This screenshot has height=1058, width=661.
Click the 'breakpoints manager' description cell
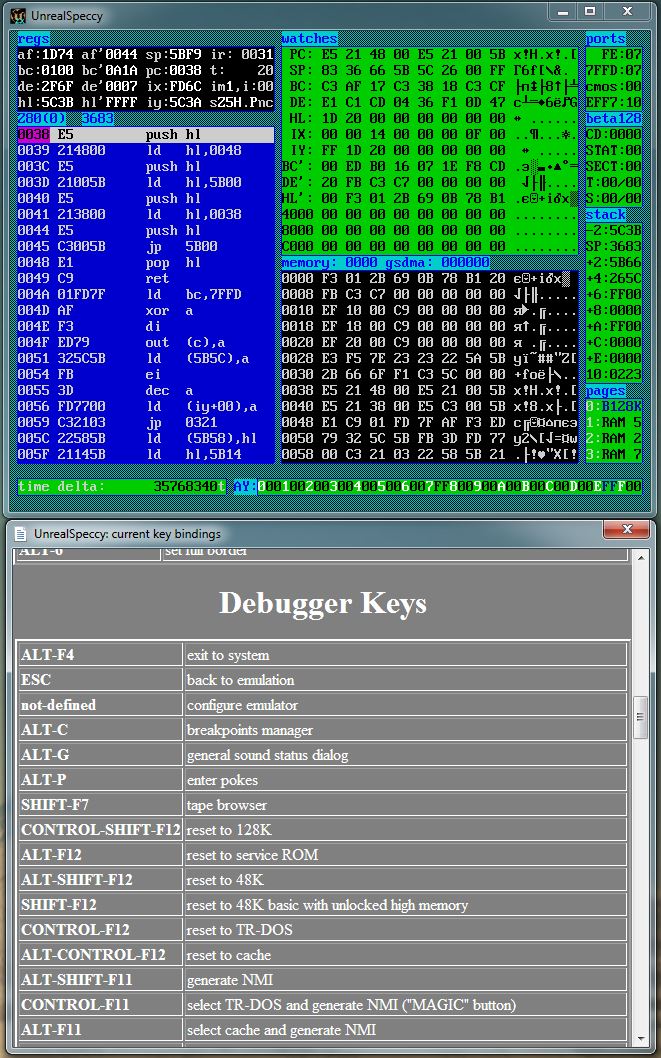405,730
